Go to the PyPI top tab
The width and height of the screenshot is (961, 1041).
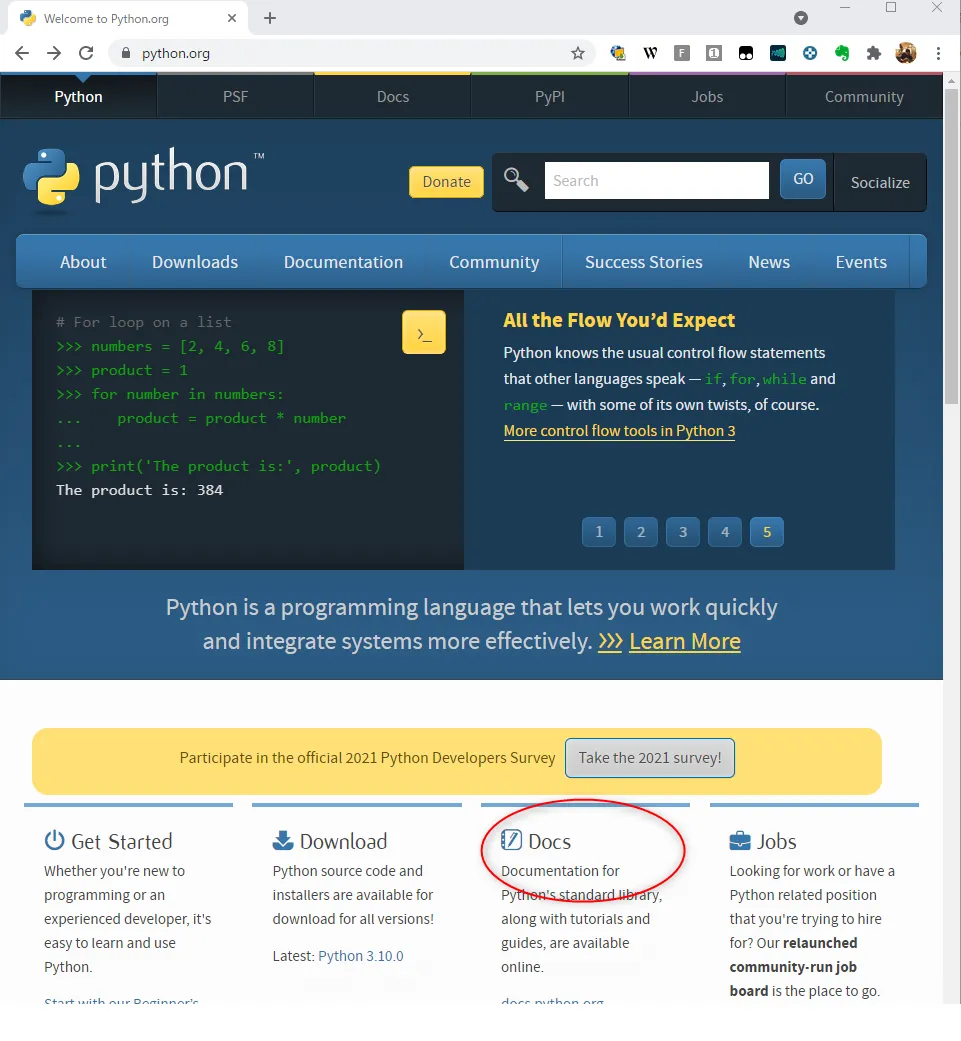pyautogui.click(x=549, y=97)
